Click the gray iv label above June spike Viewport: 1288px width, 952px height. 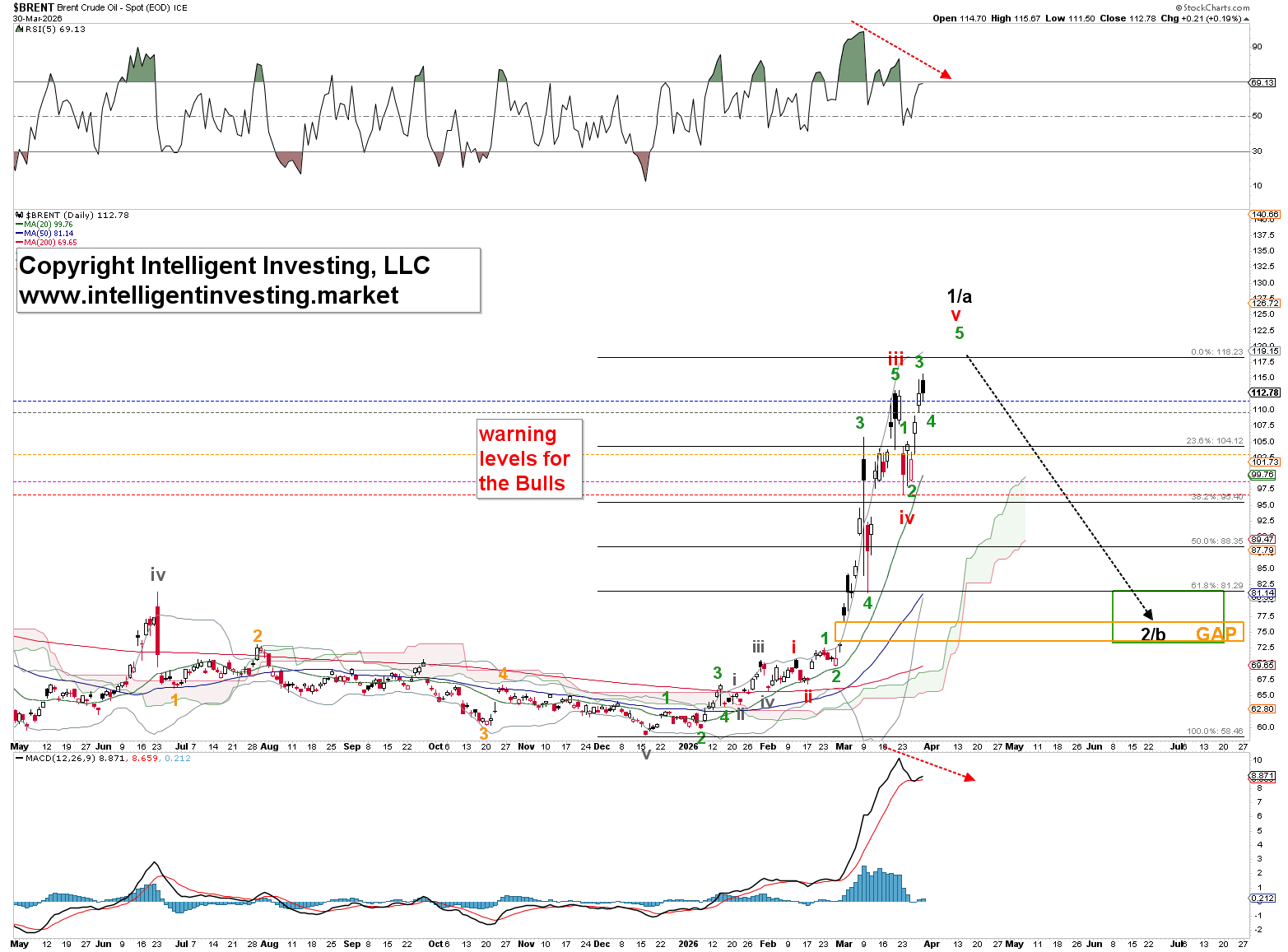point(158,575)
